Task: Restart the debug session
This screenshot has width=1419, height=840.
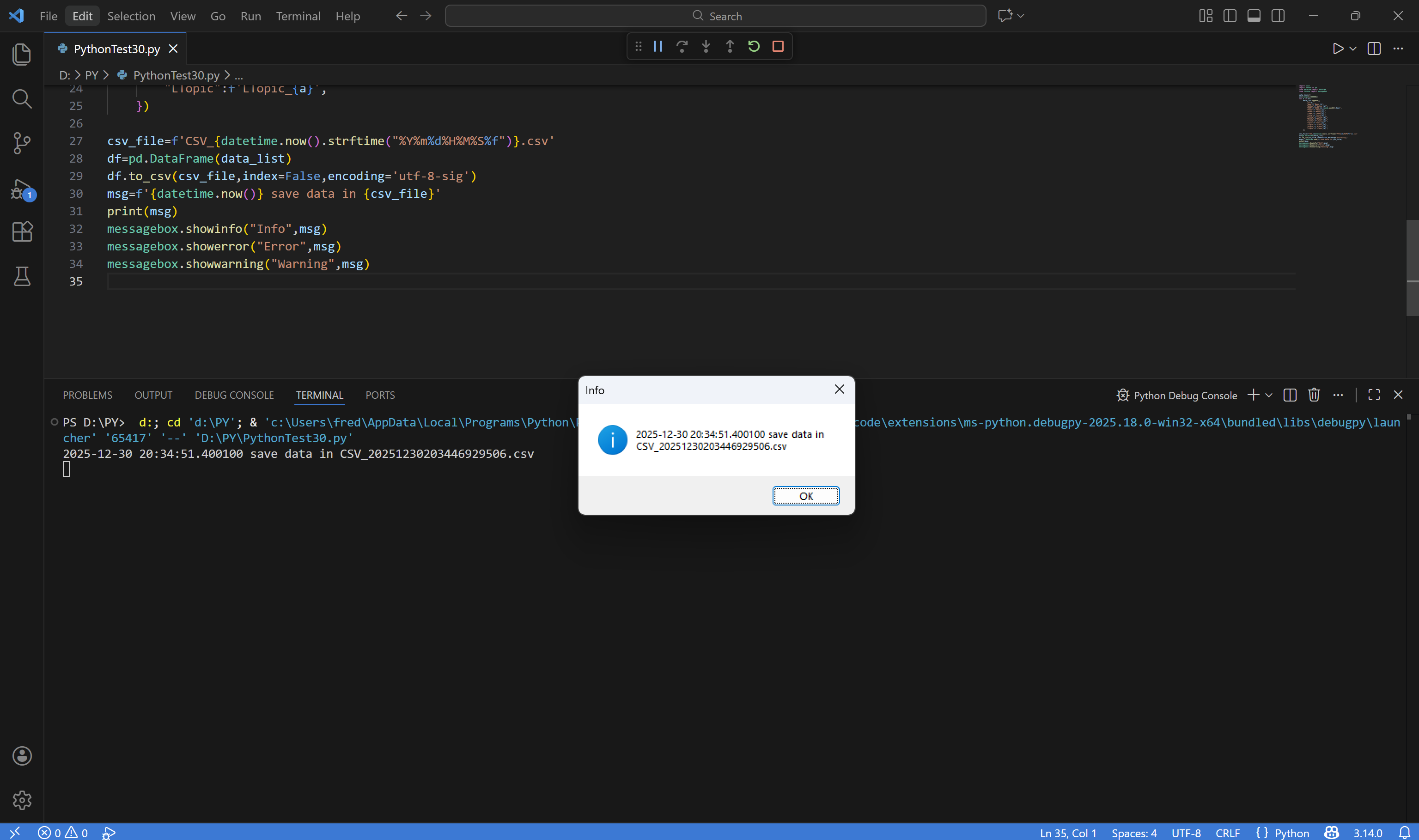Action: point(753,46)
